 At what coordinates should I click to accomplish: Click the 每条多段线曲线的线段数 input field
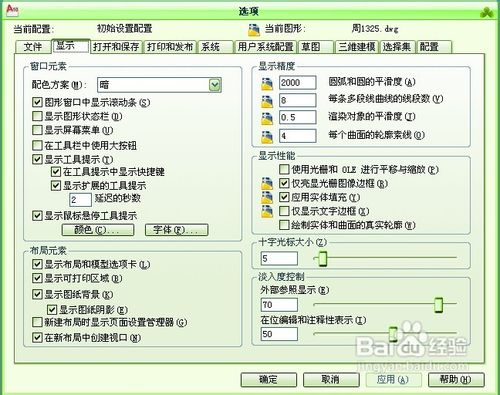coord(298,100)
